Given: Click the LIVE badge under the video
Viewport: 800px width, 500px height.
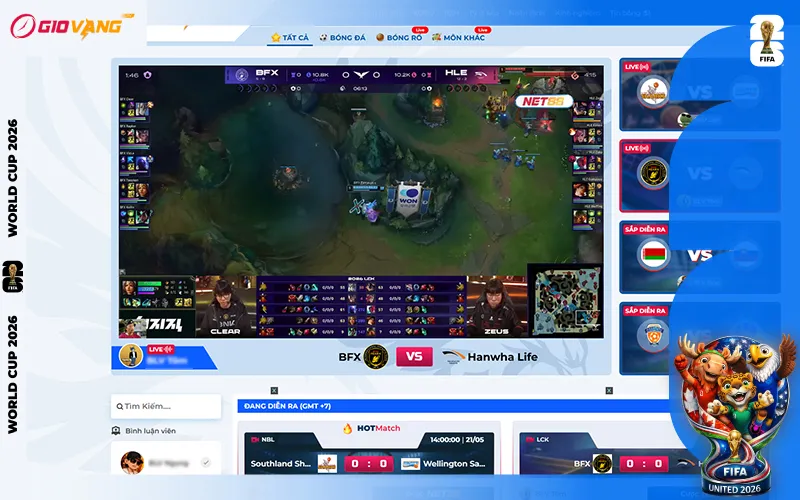Looking at the screenshot, I should click(161, 349).
